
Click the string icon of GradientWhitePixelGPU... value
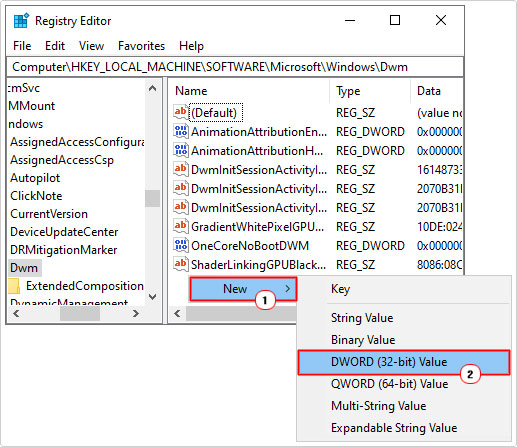click(x=181, y=226)
